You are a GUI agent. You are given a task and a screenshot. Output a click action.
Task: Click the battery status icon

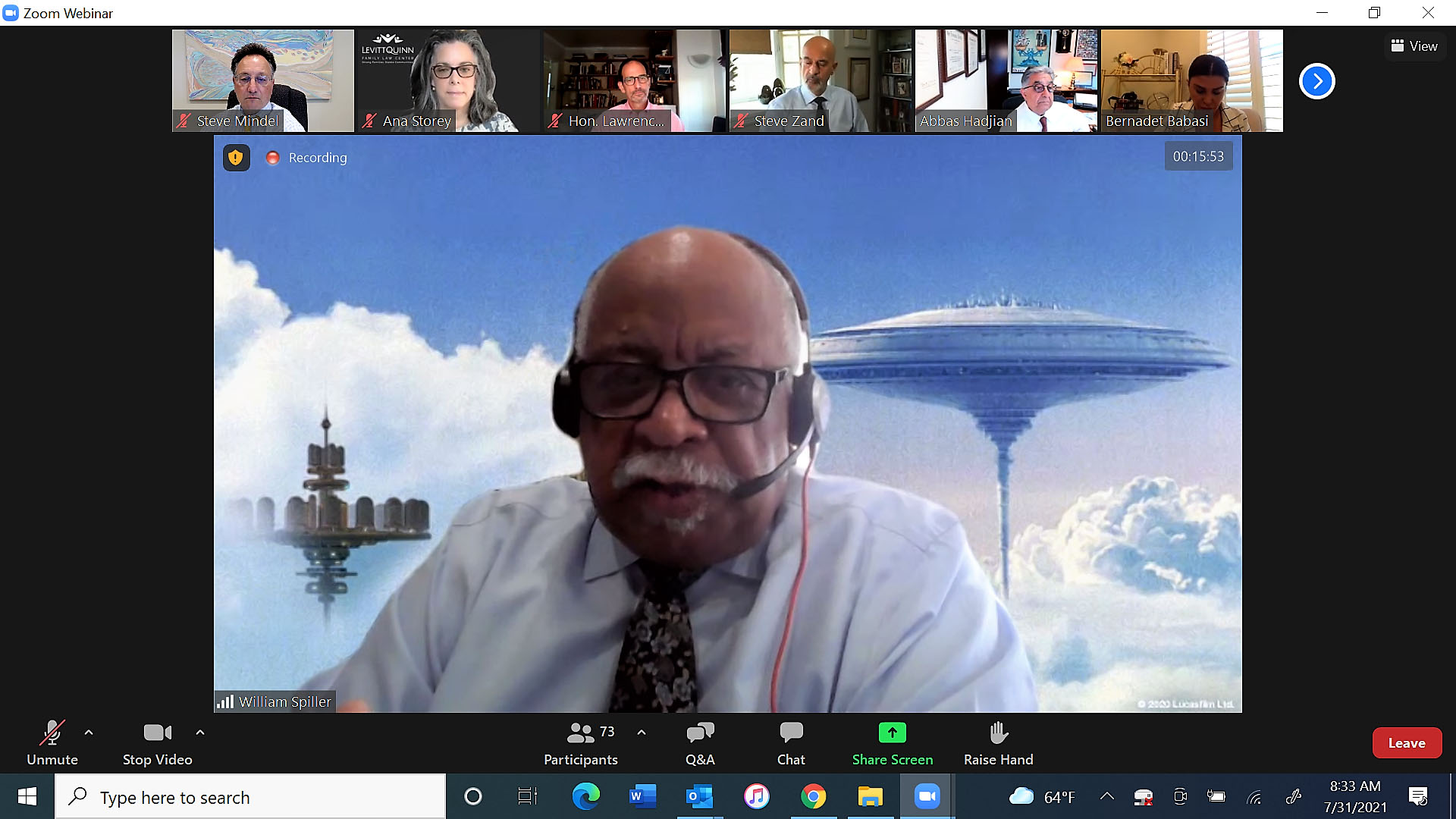tap(1216, 796)
